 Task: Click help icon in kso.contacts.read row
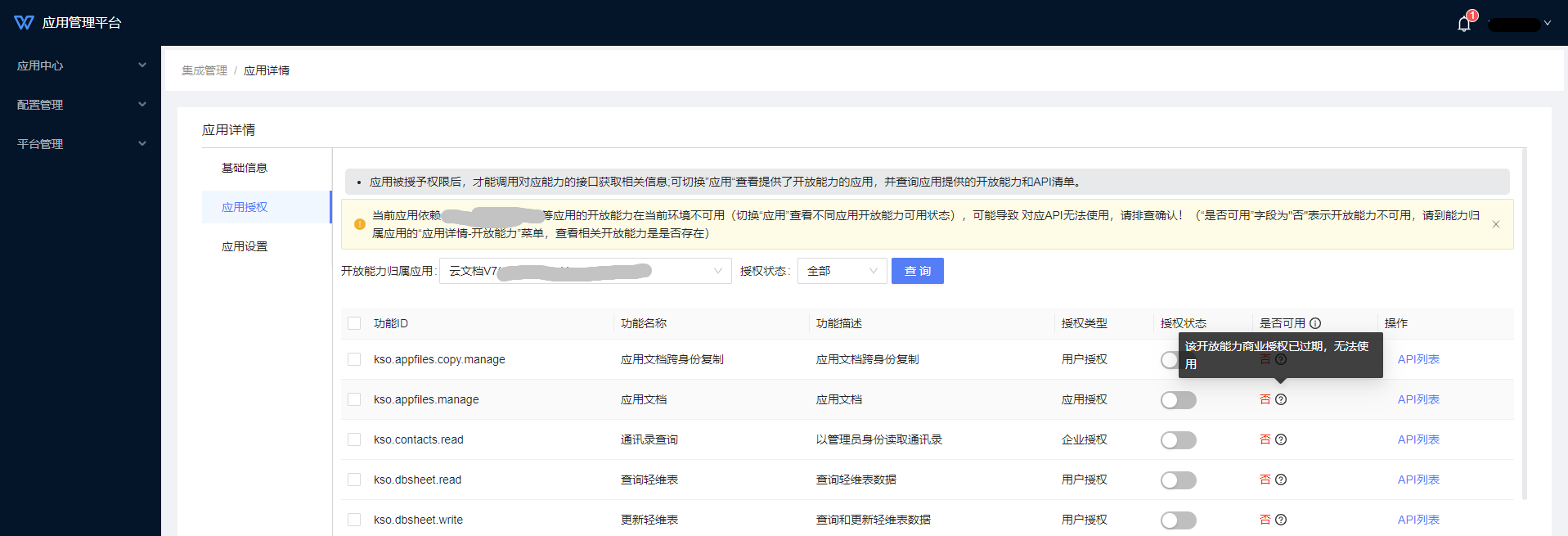(1281, 439)
